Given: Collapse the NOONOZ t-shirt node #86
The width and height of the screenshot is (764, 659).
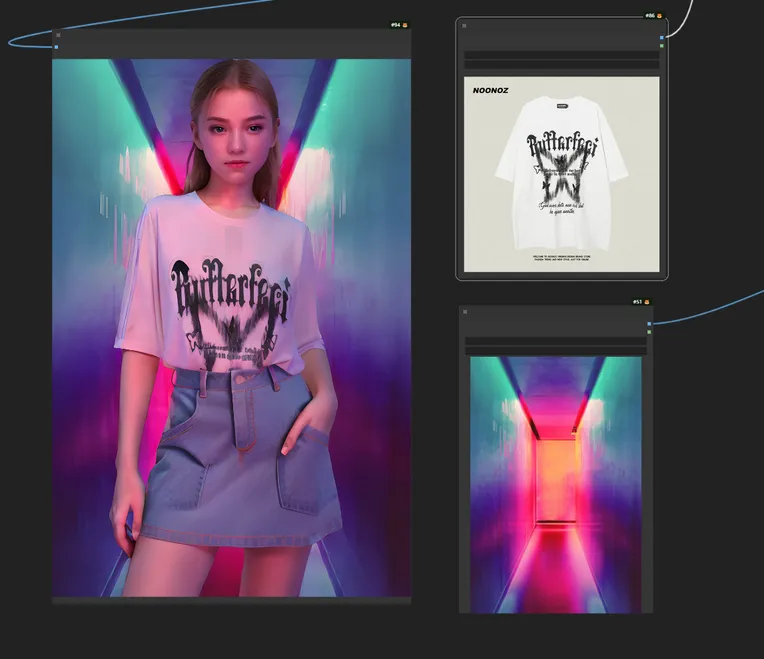Looking at the screenshot, I should (x=464, y=26).
